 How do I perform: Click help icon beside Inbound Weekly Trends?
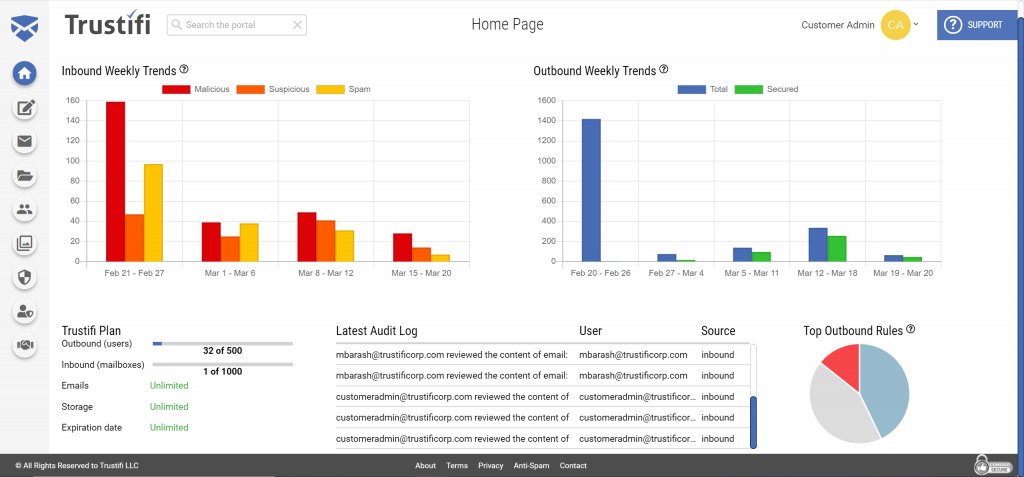pyautogui.click(x=184, y=69)
